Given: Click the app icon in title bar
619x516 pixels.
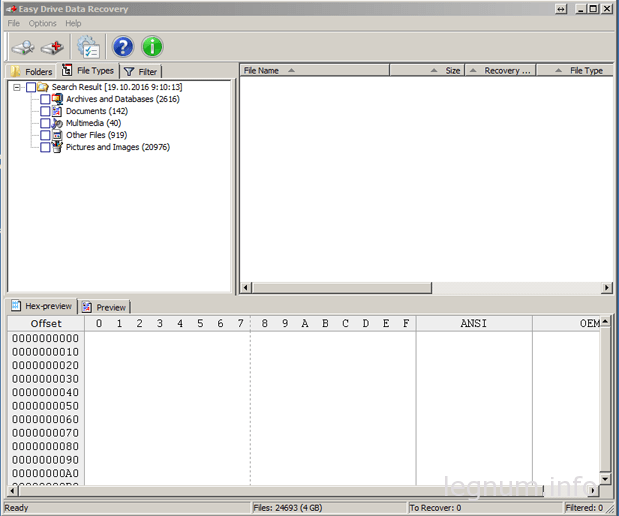Looking at the screenshot, I should [x=11, y=9].
